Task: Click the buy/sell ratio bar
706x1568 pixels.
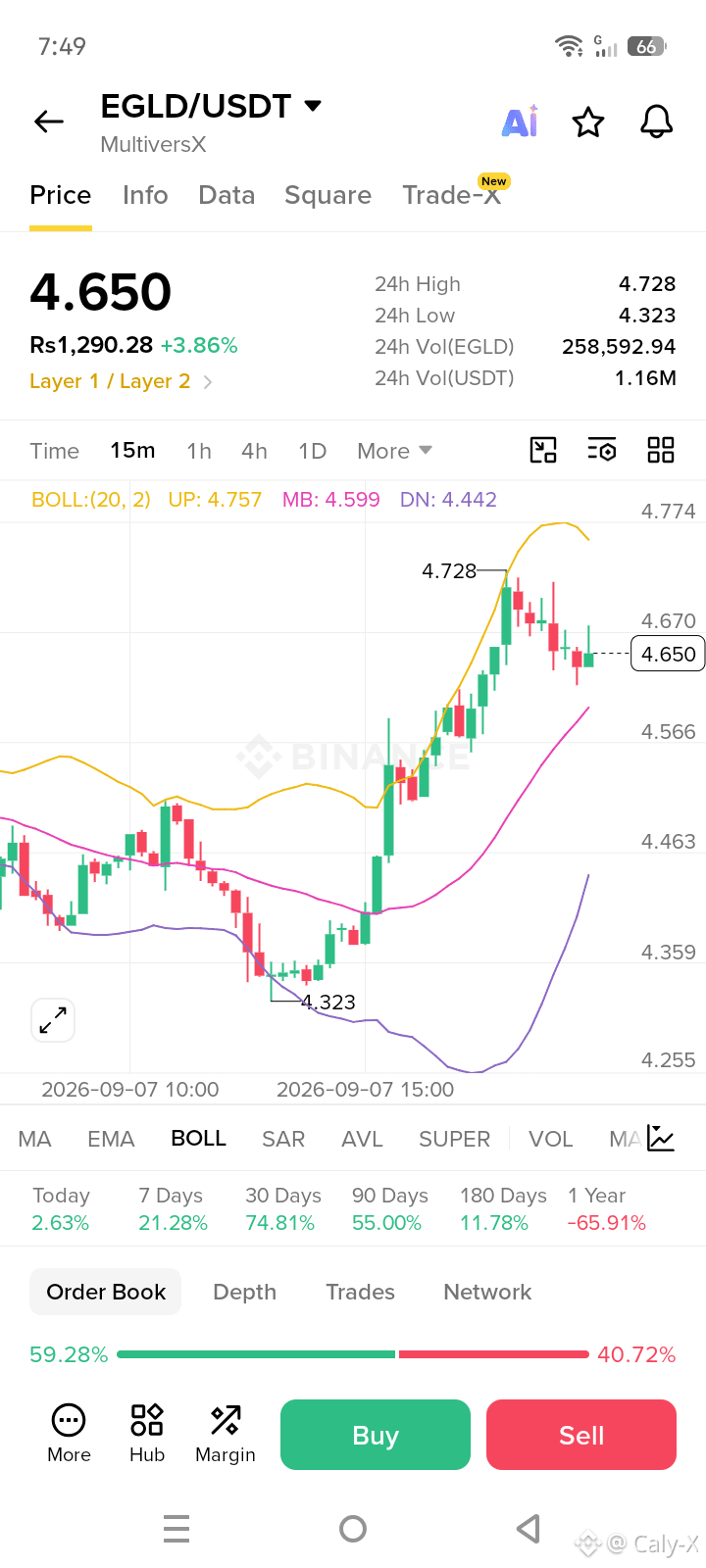Action: (x=353, y=1354)
